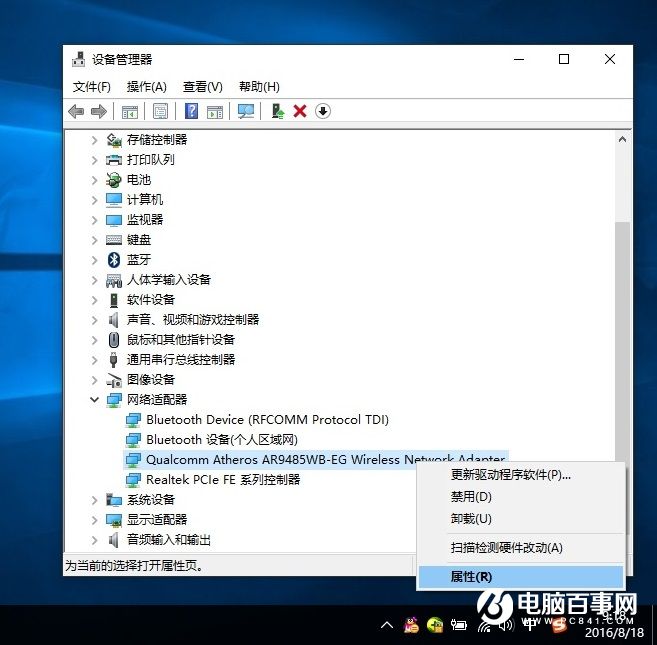657x645 pixels.
Task: Expand the 监视器 node
Action: pyautogui.click(x=95, y=220)
